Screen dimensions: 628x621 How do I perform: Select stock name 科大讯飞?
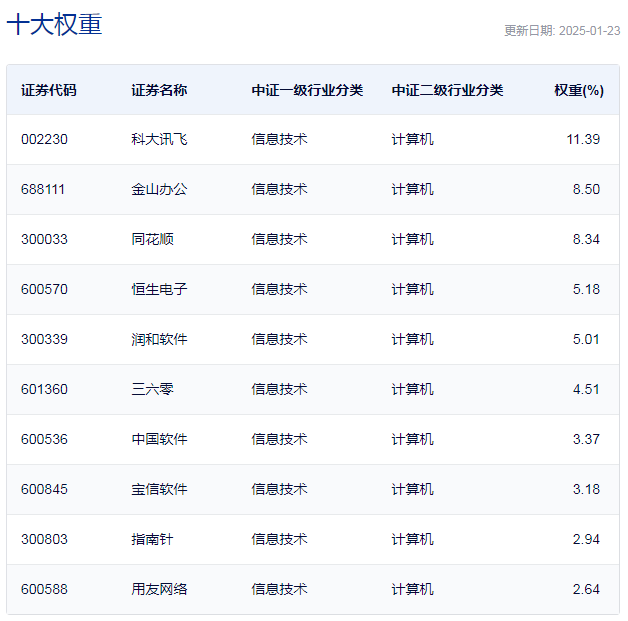click(x=159, y=139)
